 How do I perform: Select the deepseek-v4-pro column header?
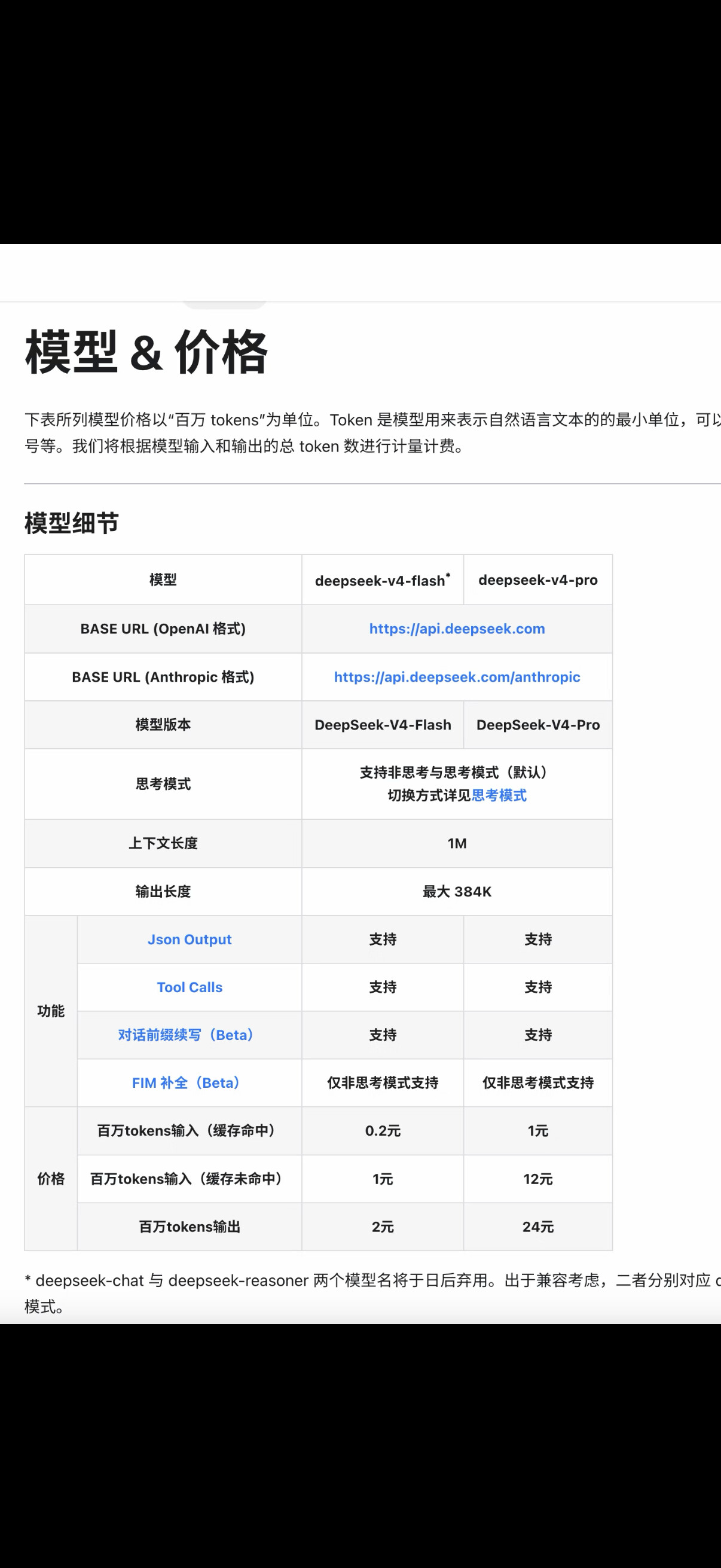pos(538,580)
